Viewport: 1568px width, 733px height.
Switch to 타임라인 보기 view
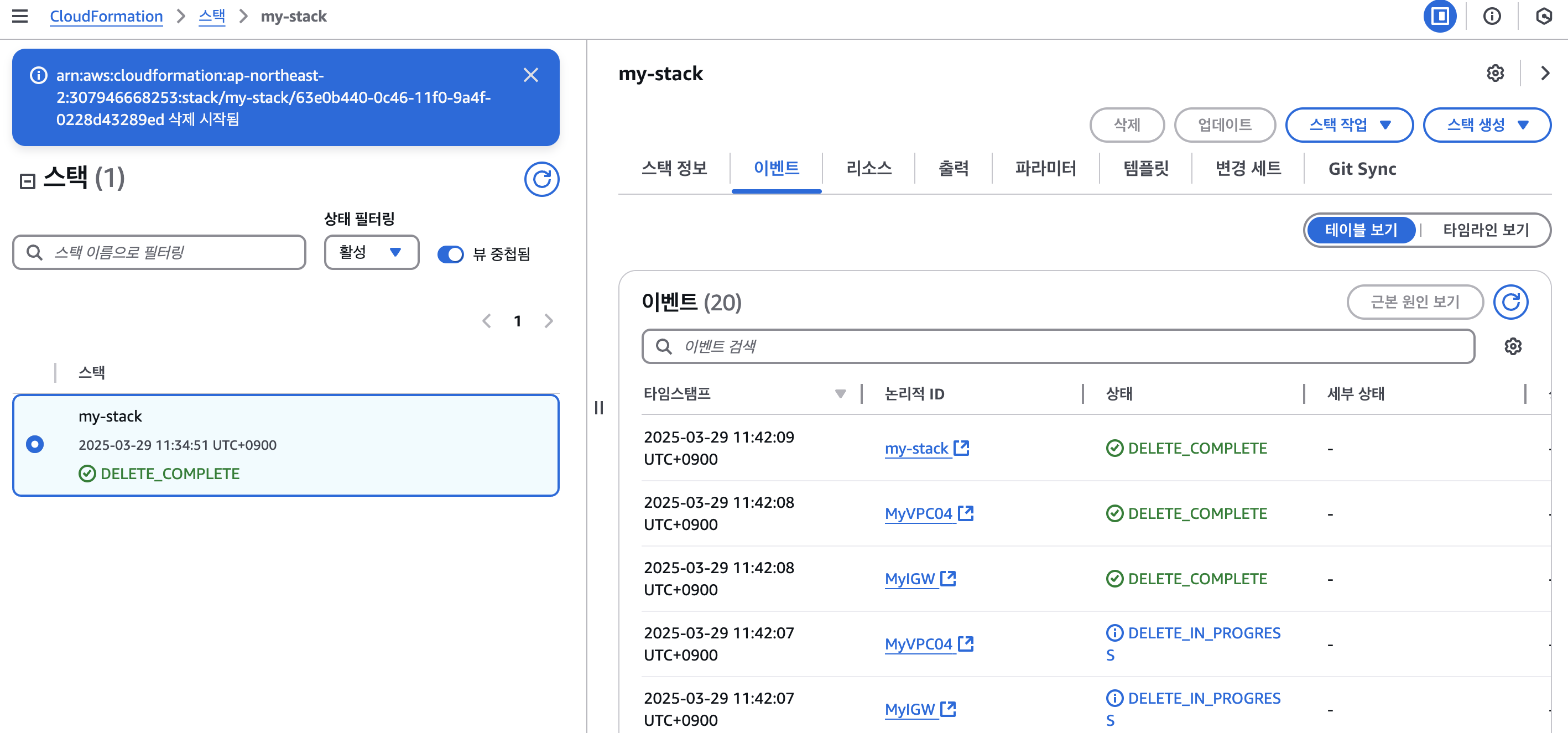1485,230
